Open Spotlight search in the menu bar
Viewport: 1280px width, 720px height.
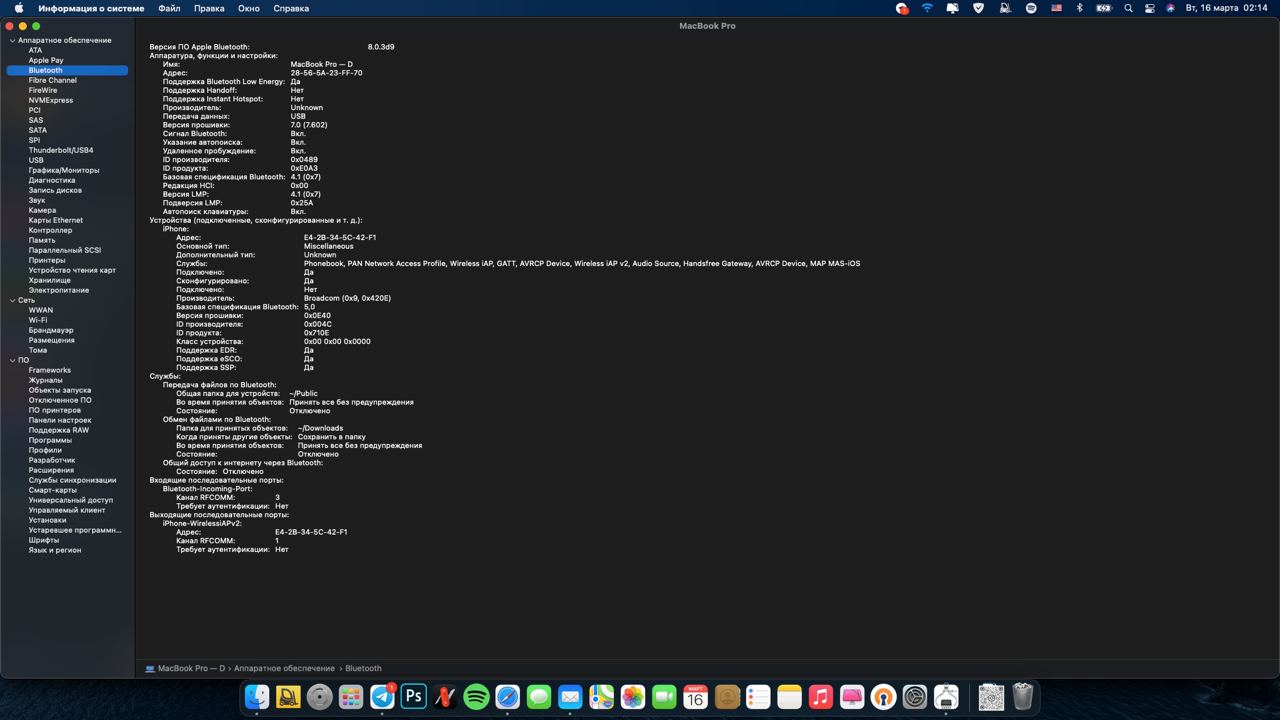(1128, 8)
